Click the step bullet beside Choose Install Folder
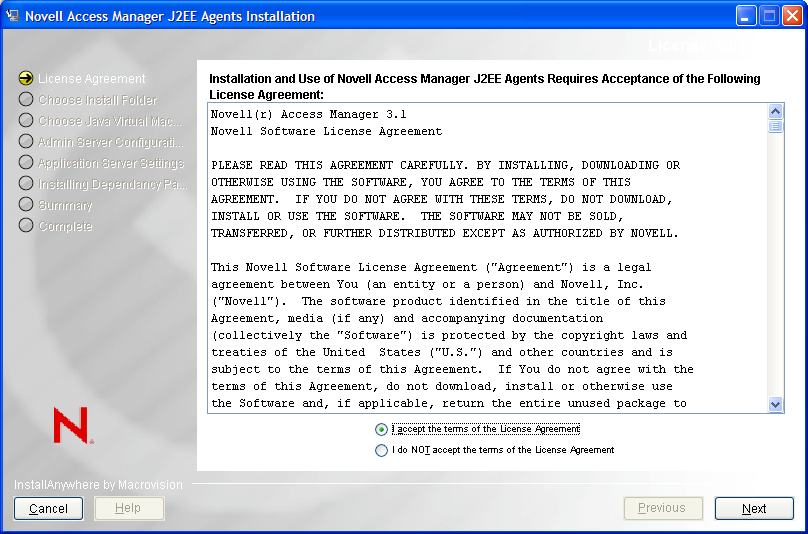This screenshot has width=808, height=534. tap(26, 99)
